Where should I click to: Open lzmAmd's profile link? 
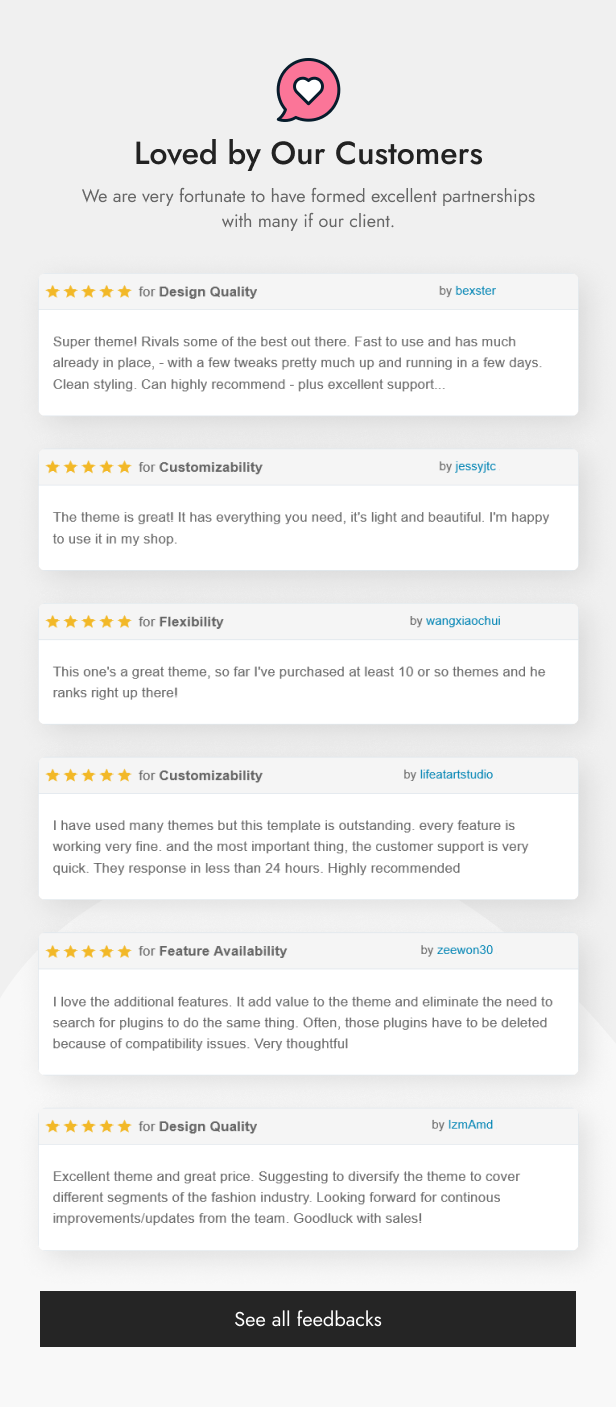[470, 1124]
